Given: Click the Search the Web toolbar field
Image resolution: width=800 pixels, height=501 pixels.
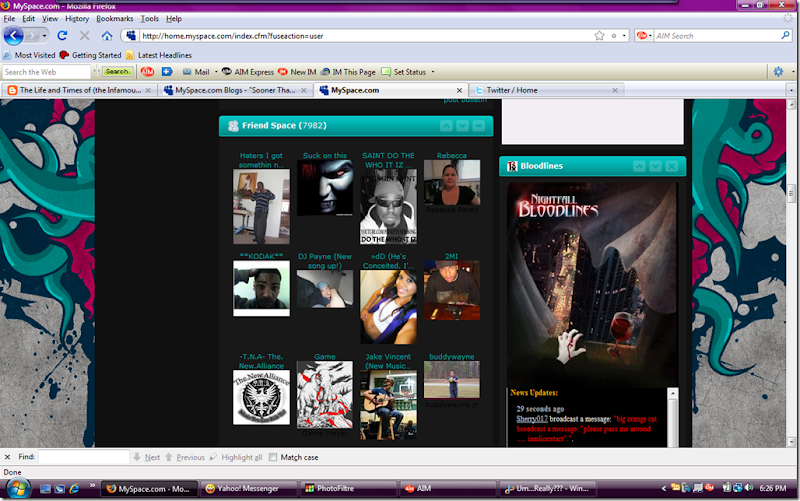Looking at the screenshot, I should click(x=46, y=72).
